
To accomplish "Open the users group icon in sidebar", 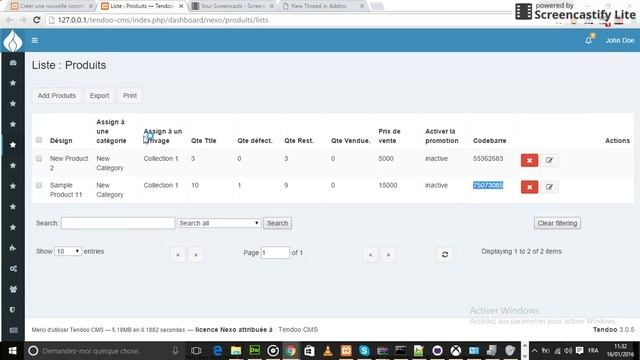I will 13,289.
